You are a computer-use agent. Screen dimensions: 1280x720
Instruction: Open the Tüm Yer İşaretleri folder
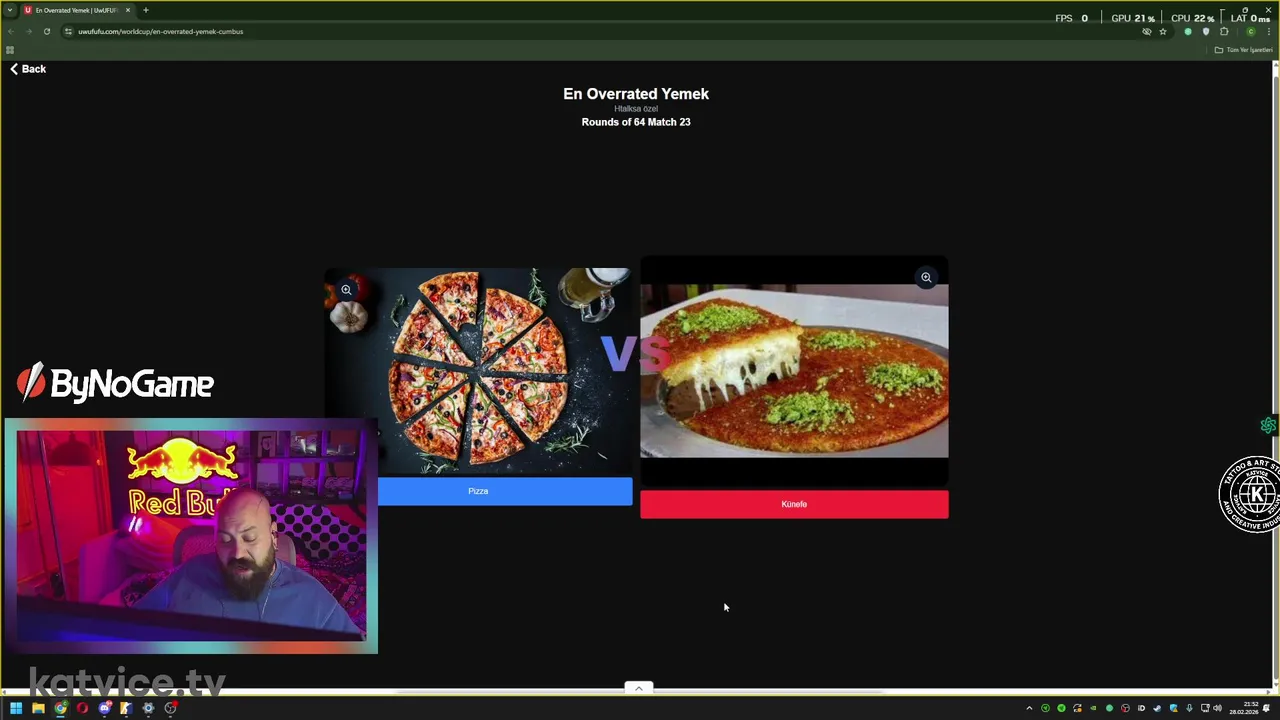(1243, 50)
